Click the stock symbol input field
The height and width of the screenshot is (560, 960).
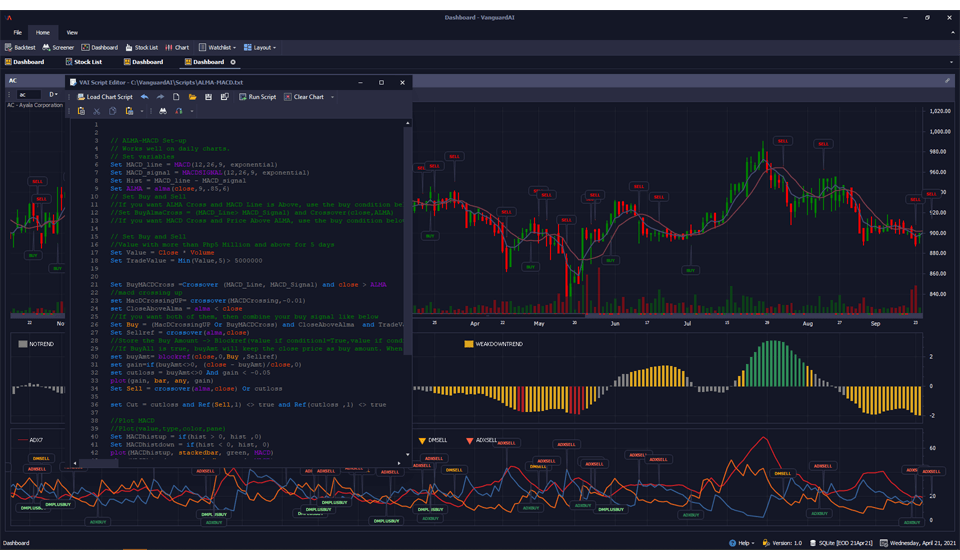30,95
